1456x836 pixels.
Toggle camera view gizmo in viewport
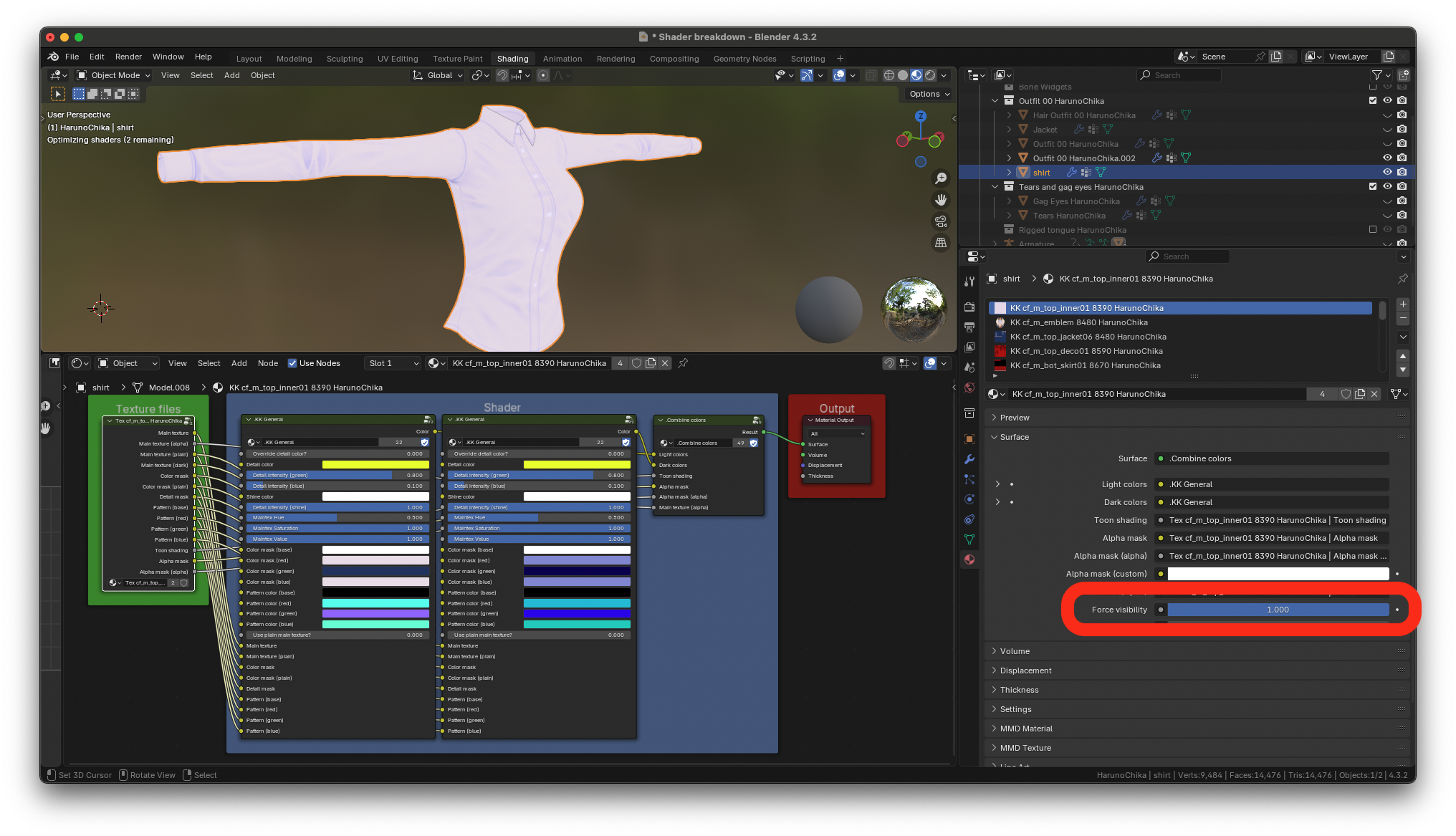click(x=941, y=221)
